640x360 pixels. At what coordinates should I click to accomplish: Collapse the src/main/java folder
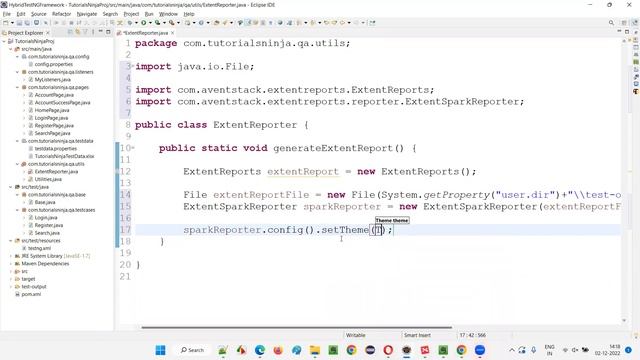click(x=11, y=49)
